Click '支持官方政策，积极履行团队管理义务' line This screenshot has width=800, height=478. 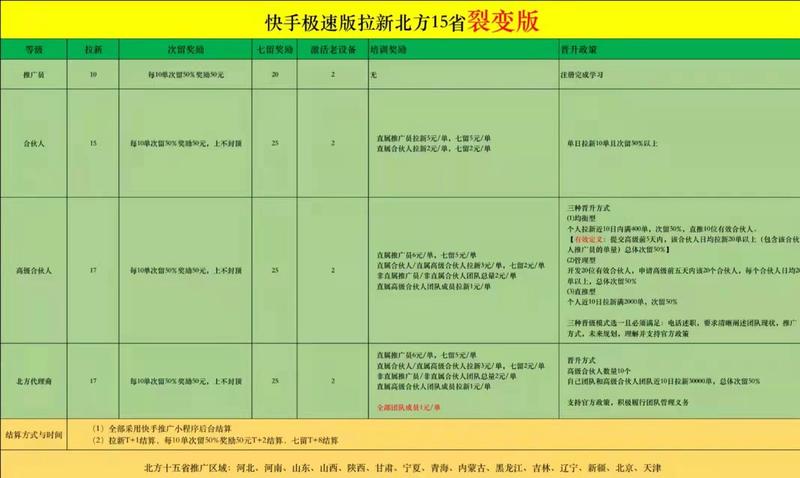628,402
